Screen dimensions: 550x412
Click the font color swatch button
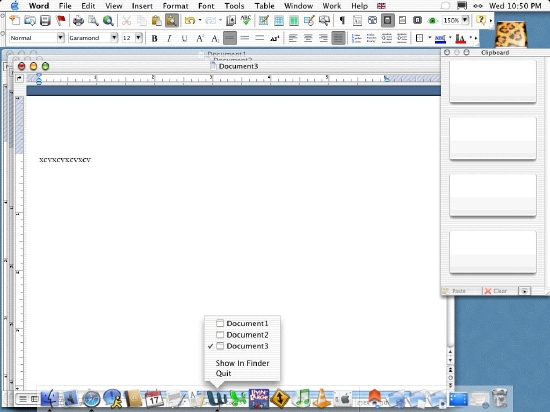coord(460,38)
